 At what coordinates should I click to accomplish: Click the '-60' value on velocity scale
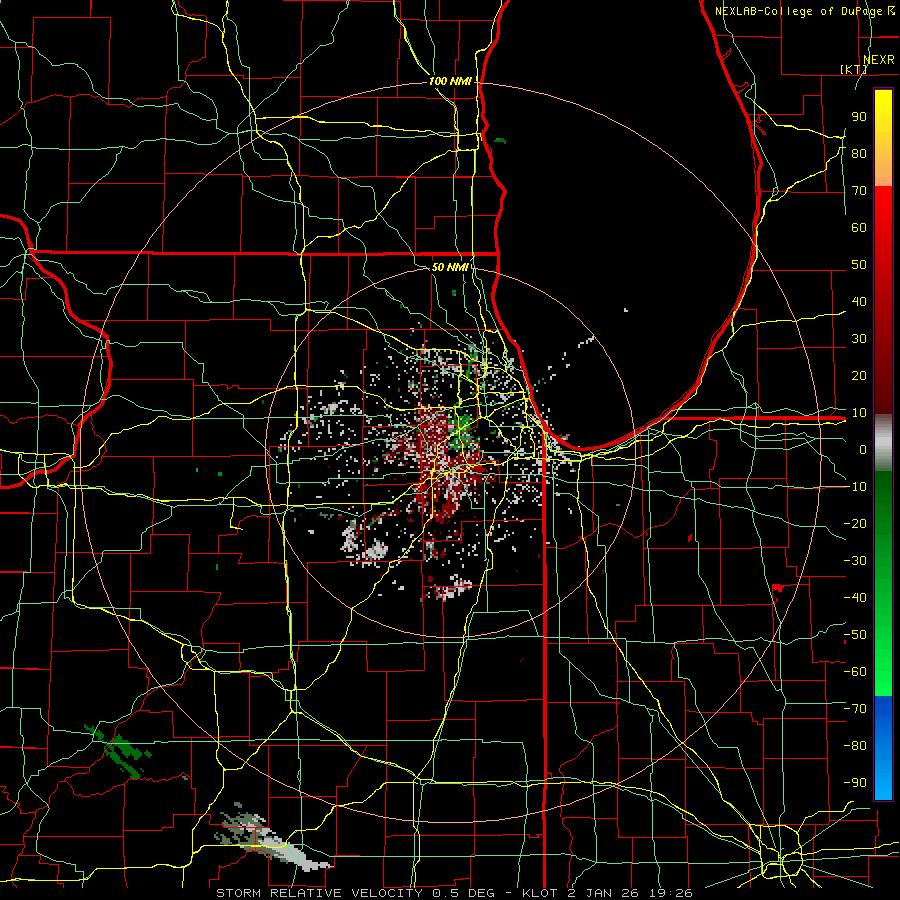pos(855,672)
